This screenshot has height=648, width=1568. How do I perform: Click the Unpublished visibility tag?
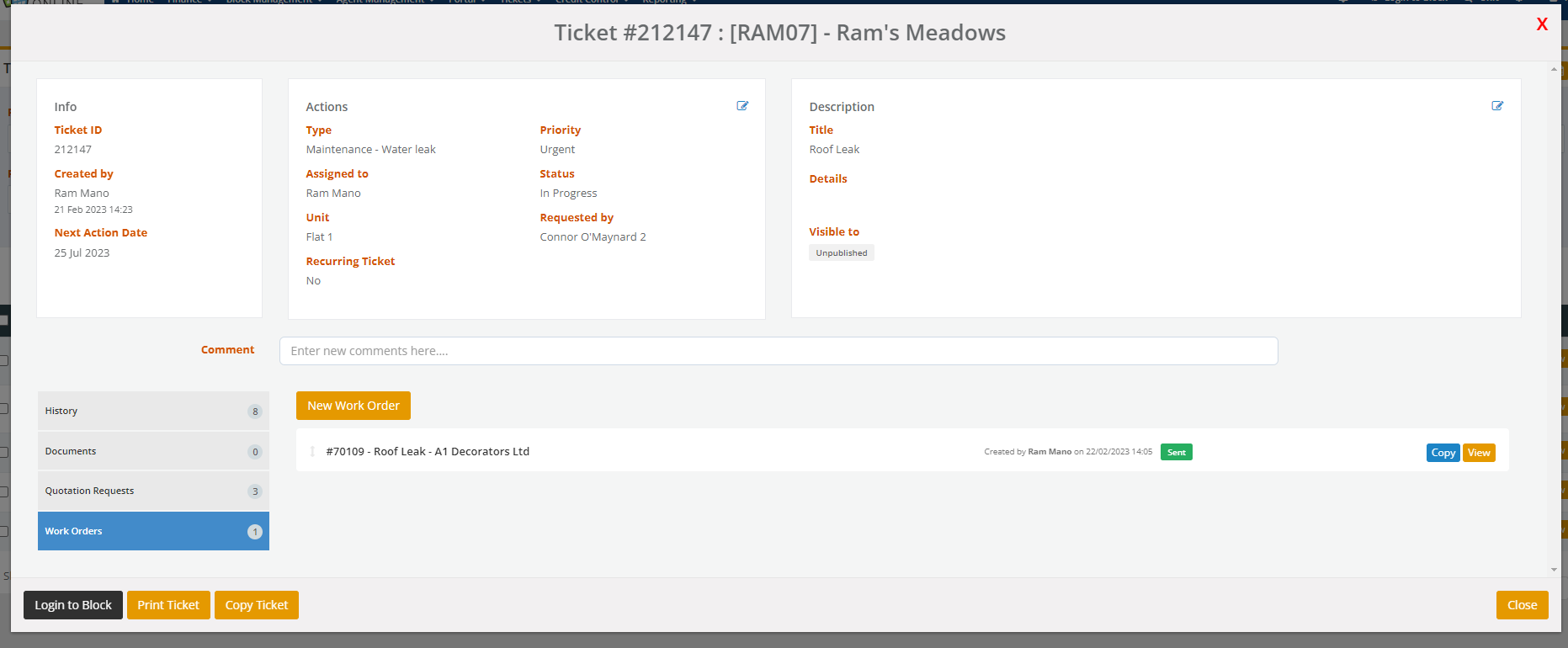tap(842, 252)
